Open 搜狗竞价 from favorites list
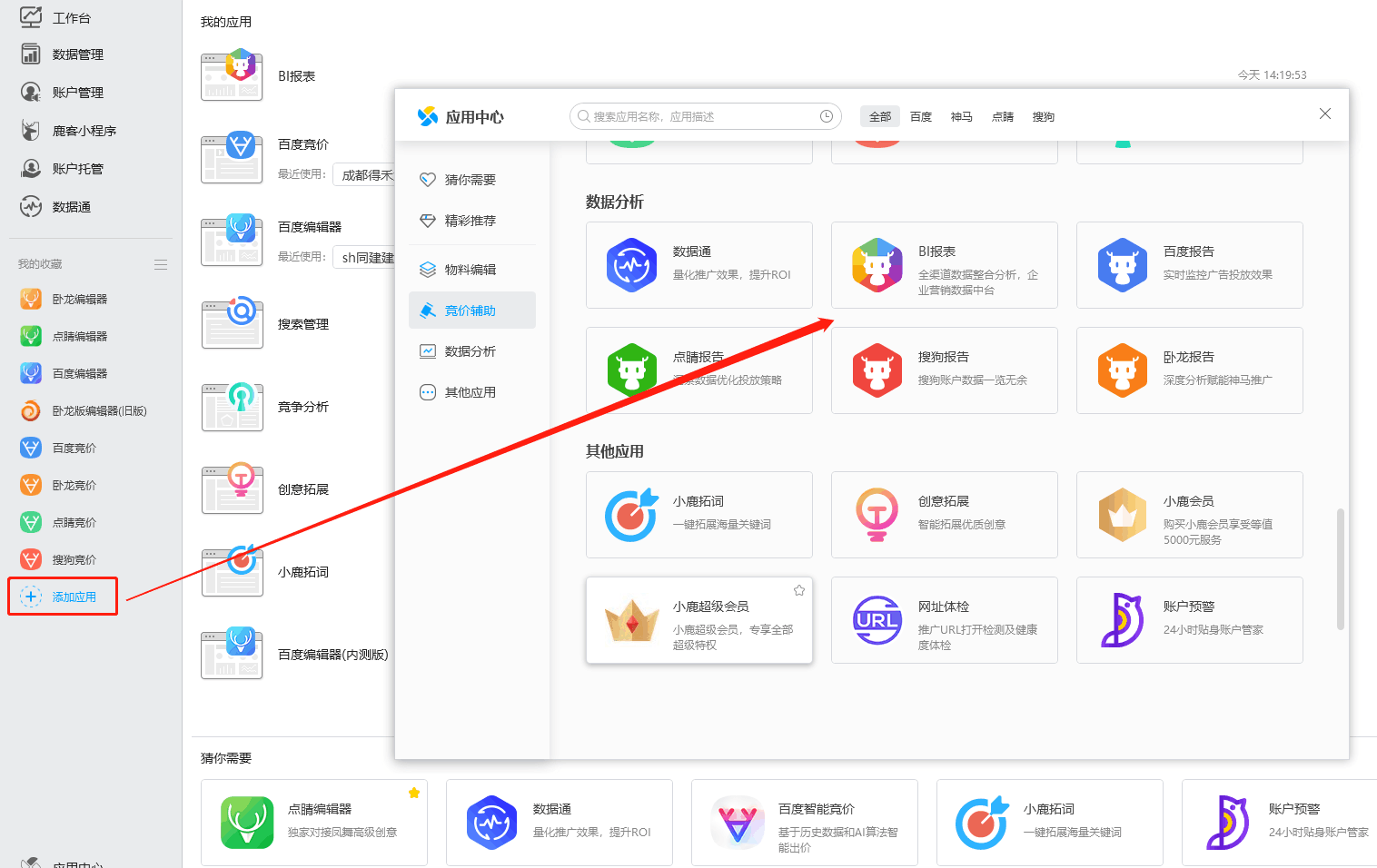Screen dimensions: 1377x868 tap(58, 559)
